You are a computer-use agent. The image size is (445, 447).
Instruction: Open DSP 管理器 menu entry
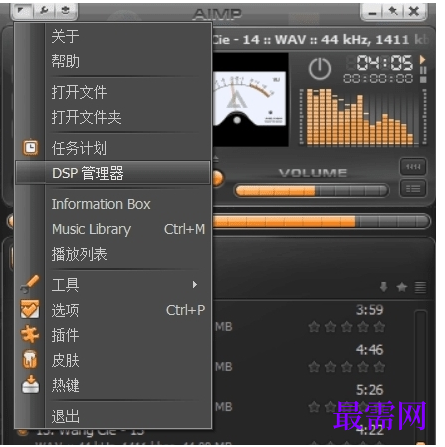point(113,173)
